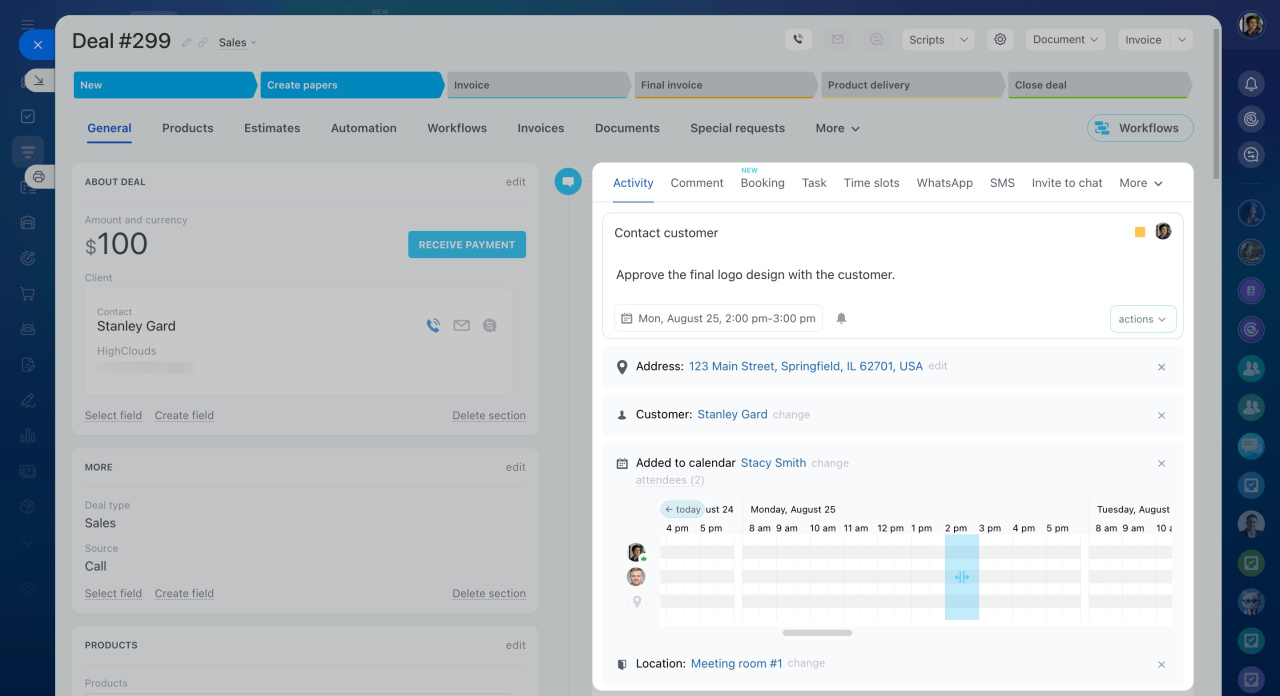Viewport: 1280px width, 696px height.
Task: Switch to the Estimates tab
Action: (x=272, y=128)
